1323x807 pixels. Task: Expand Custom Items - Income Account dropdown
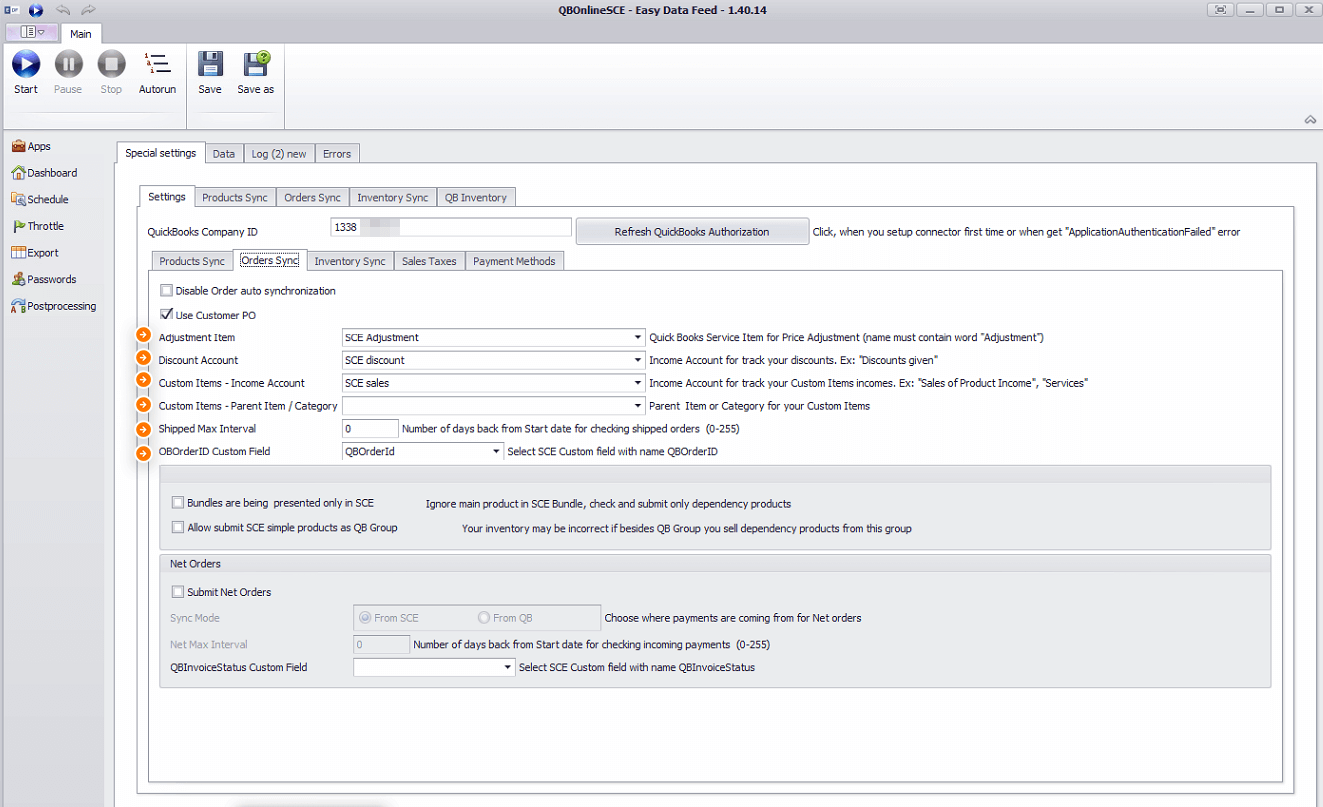(x=637, y=383)
